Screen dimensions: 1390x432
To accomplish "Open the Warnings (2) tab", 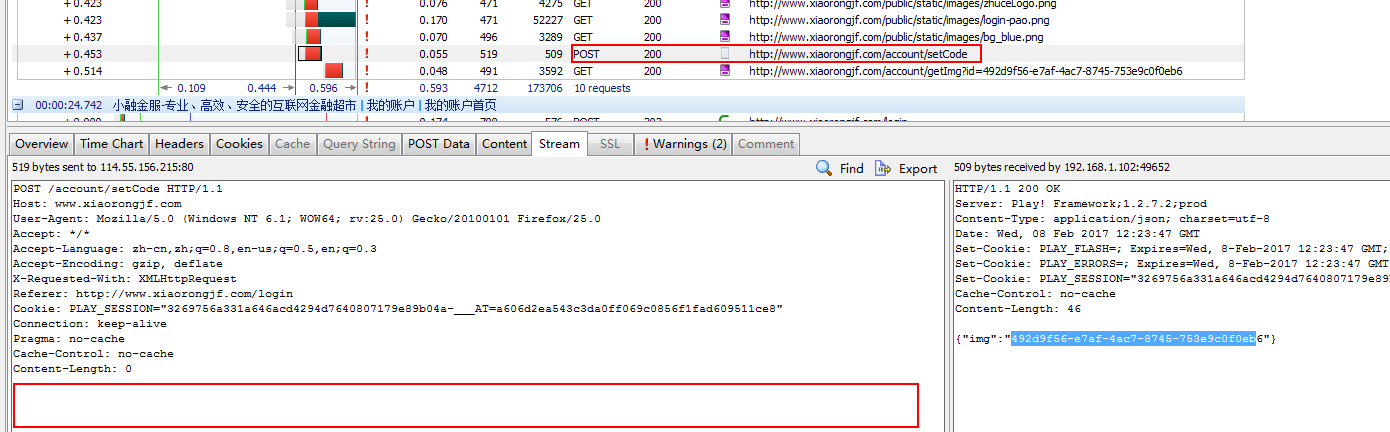I will tap(684, 144).
